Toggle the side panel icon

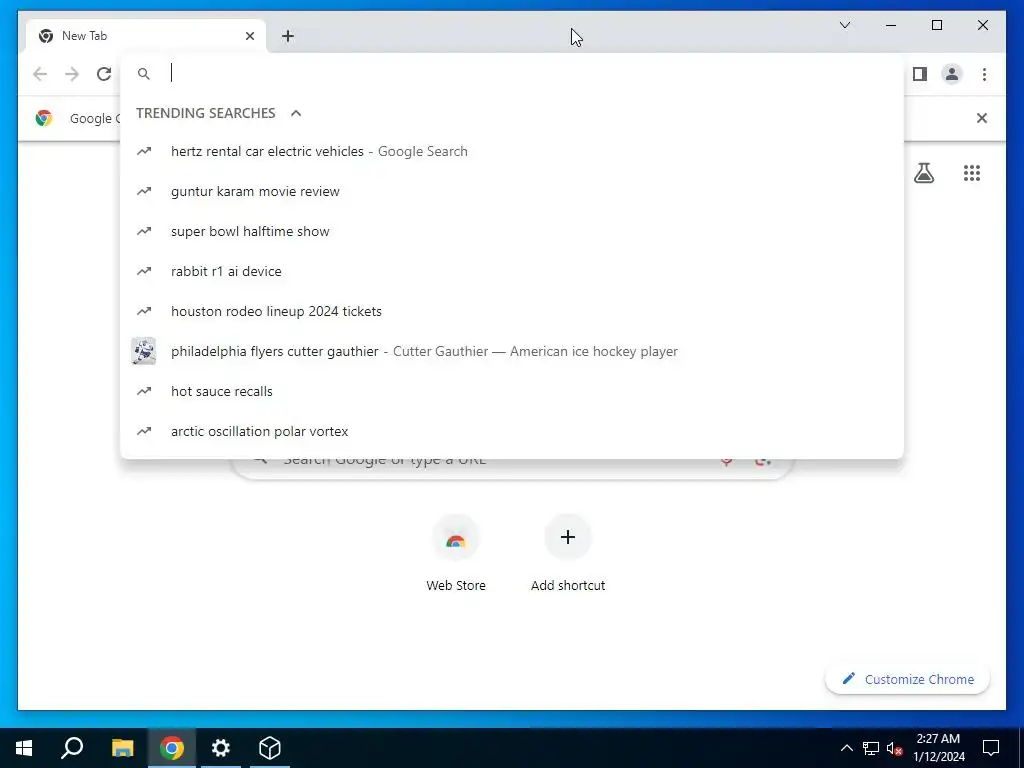[x=920, y=74]
